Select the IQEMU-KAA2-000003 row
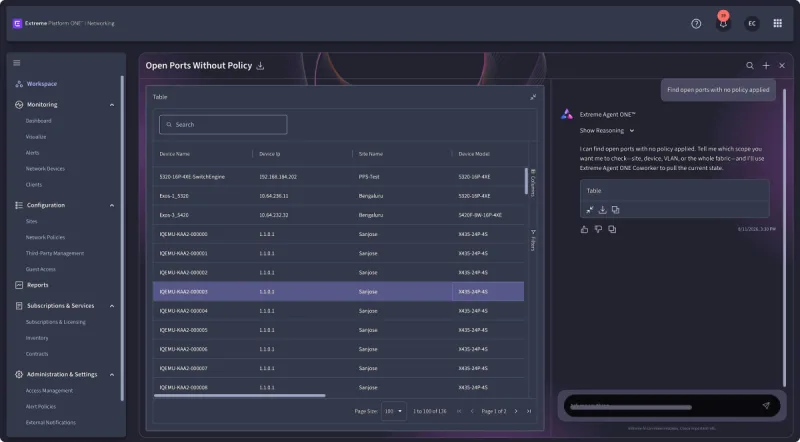This screenshot has width=800, height=442. coord(338,291)
